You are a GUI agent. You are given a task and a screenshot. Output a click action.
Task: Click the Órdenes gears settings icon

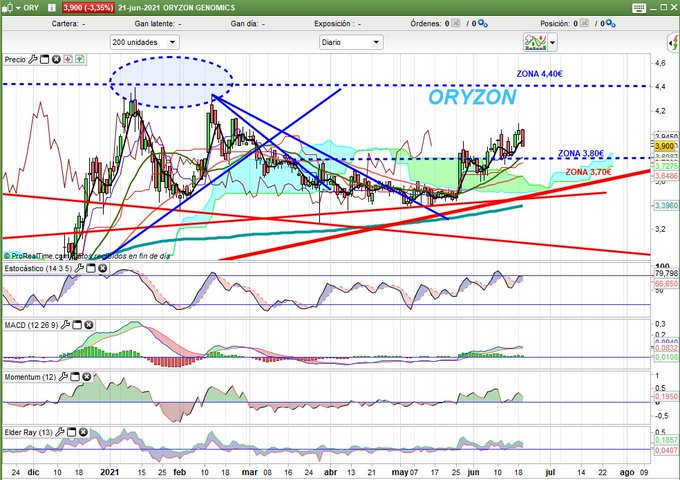pos(483,24)
